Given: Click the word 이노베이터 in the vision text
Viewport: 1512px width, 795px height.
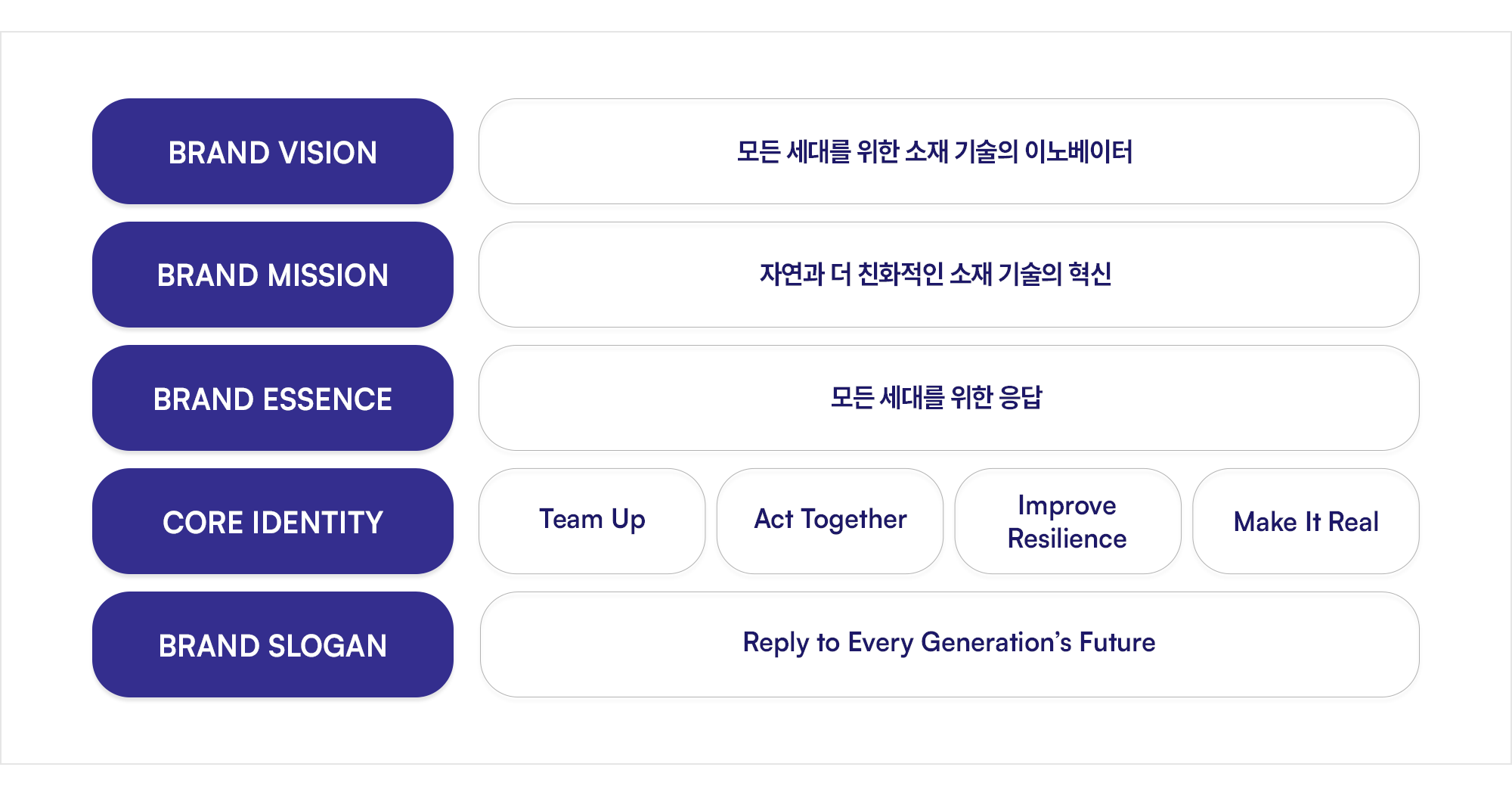Looking at the screenshot, I should [1079, 152].
